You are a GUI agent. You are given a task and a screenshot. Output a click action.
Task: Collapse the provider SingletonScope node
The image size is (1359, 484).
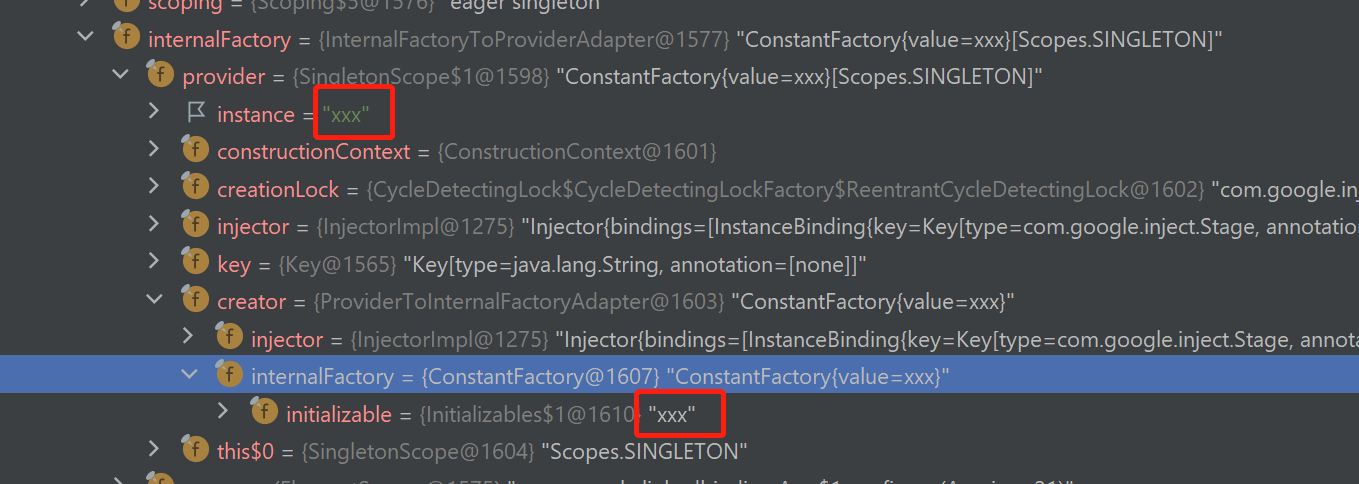point(121,75)
